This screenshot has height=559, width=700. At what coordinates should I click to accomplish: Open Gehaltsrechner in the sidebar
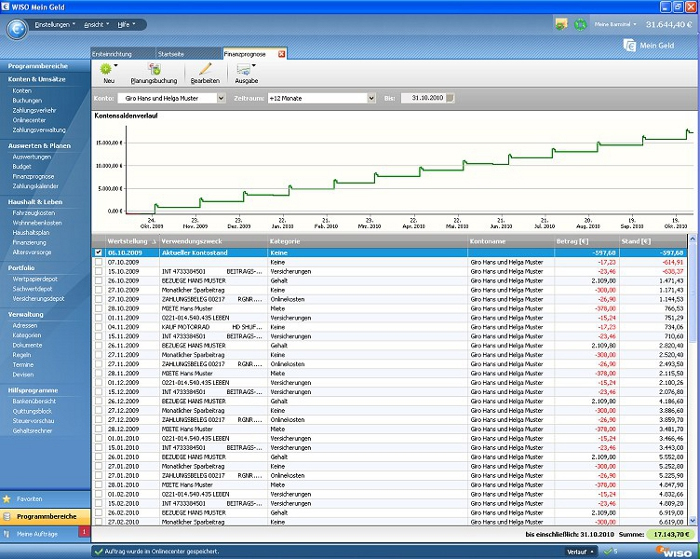32,431
